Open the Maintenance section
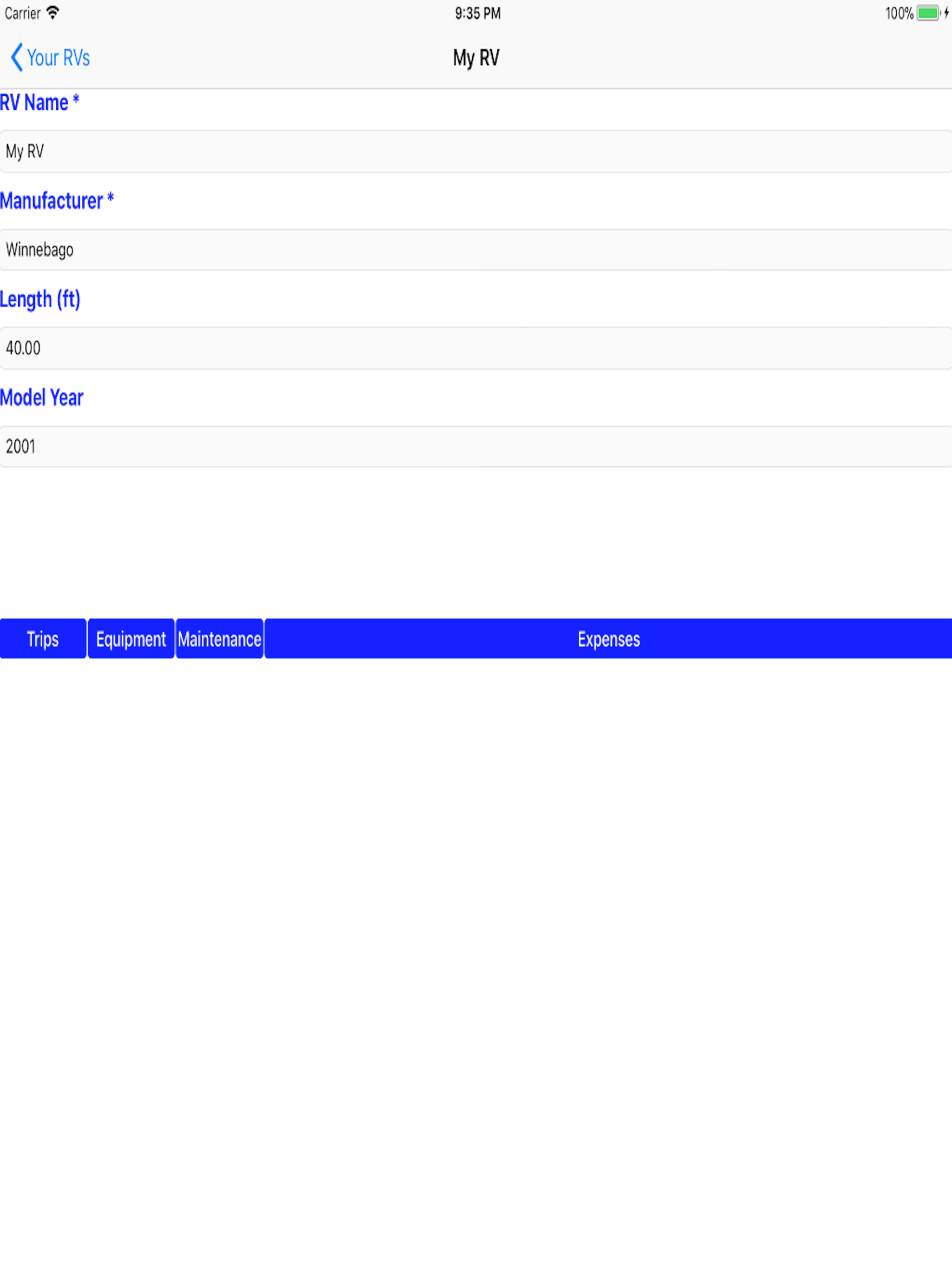The image size is (952, 1270). pyautogui.click(x=219, y=639)
